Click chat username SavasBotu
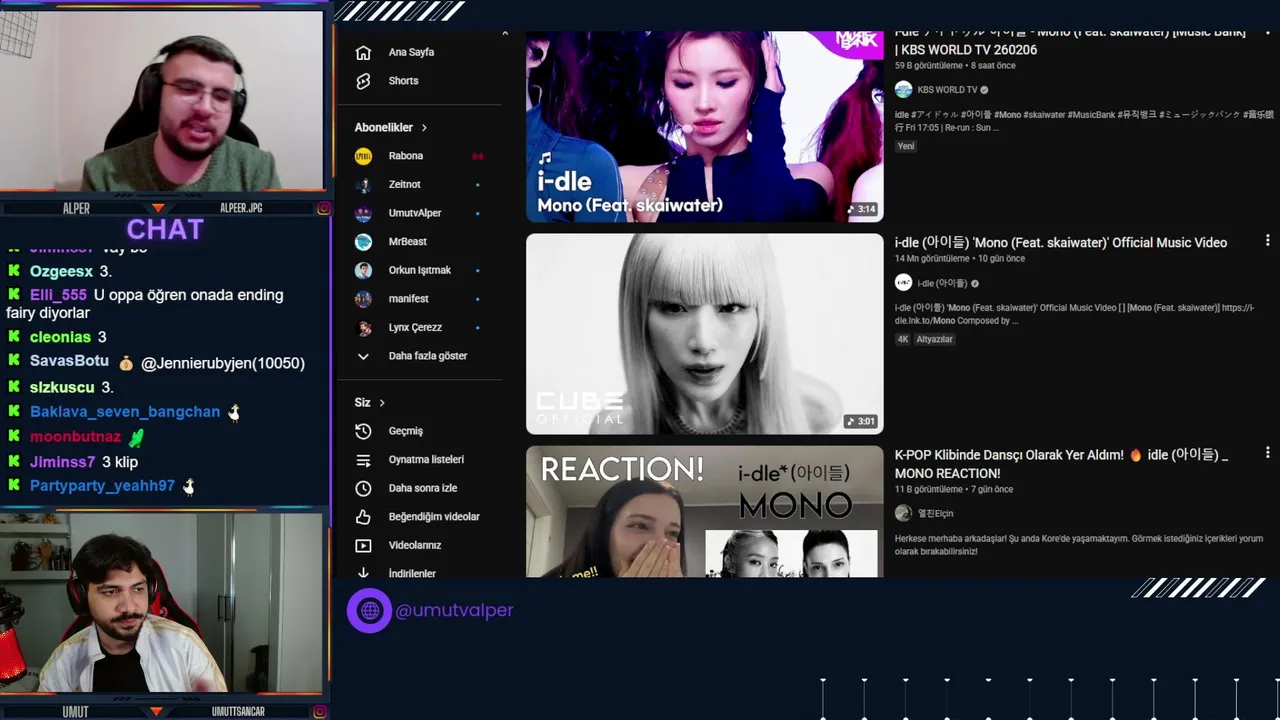Image resolution: width=1280 pixels, height=720 pixels. click(x=69, y=362)
